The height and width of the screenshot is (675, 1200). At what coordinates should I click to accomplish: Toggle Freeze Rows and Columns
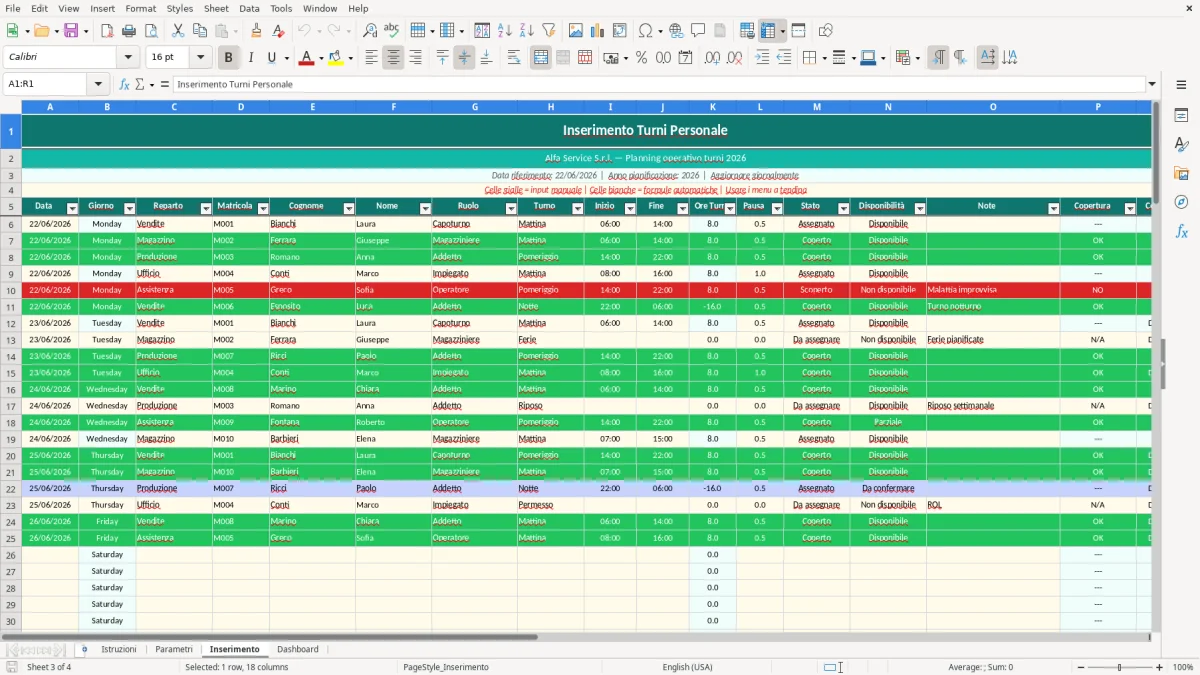768,31
